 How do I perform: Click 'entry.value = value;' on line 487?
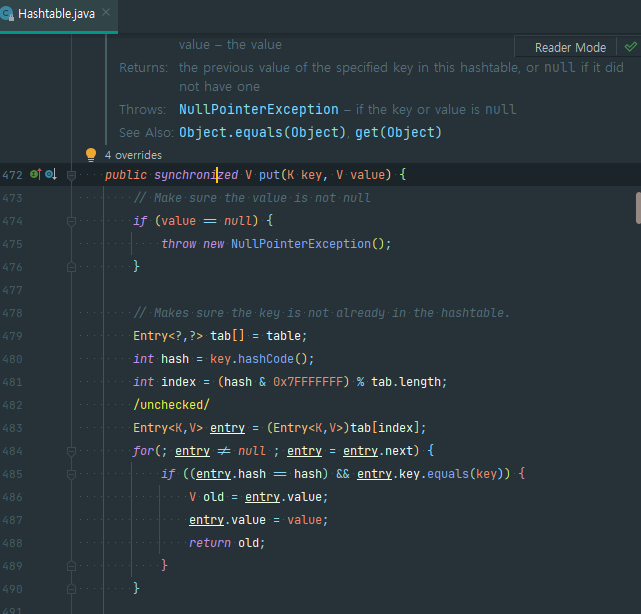tap(258, 520)
